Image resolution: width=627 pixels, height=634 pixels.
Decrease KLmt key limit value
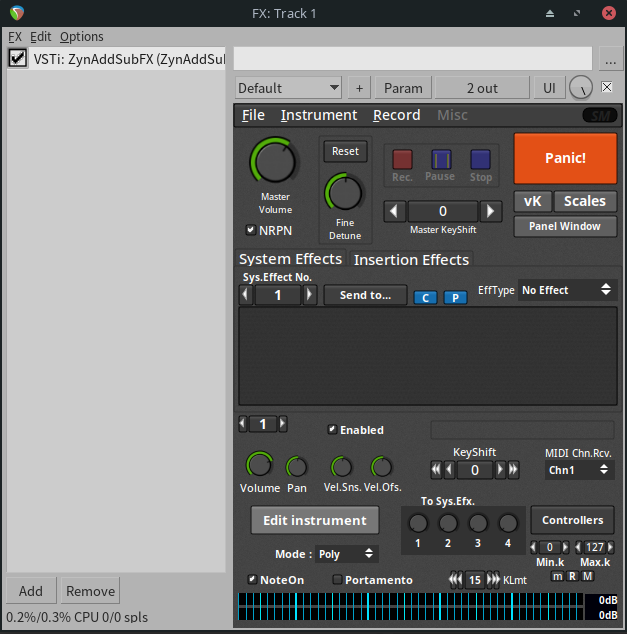(x=456, y=580)
